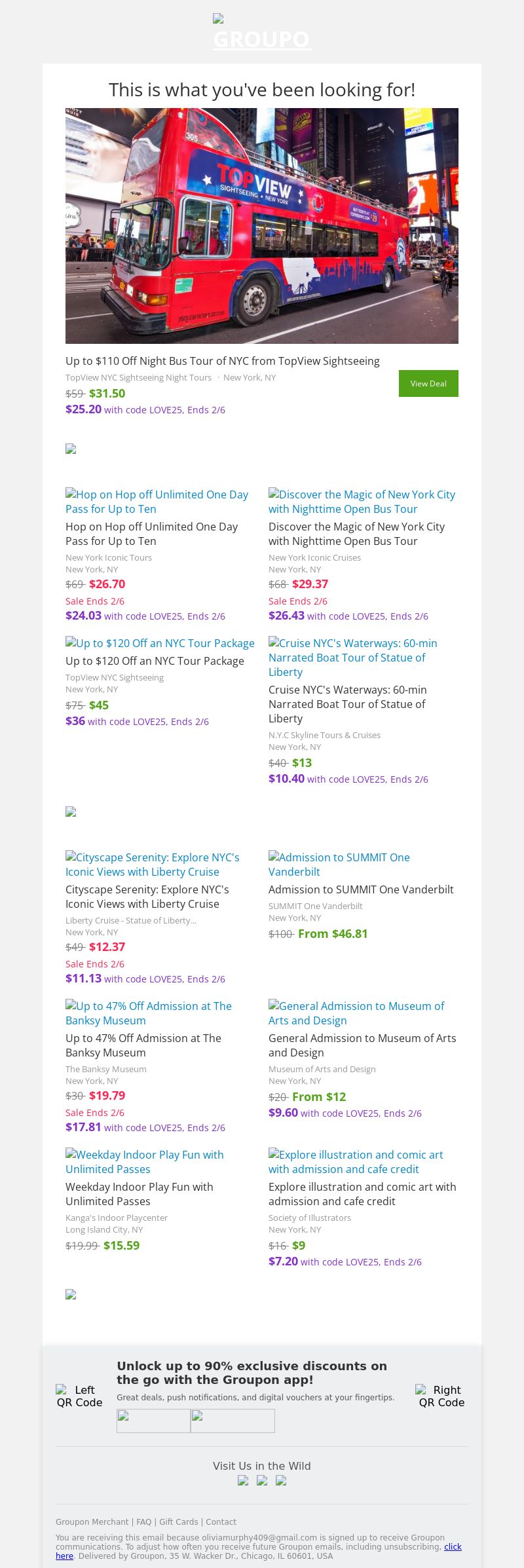This screenshot has width=524, height=1568.
Task: Open the first social icon under Visit Us
Action: click(243, 1480)
